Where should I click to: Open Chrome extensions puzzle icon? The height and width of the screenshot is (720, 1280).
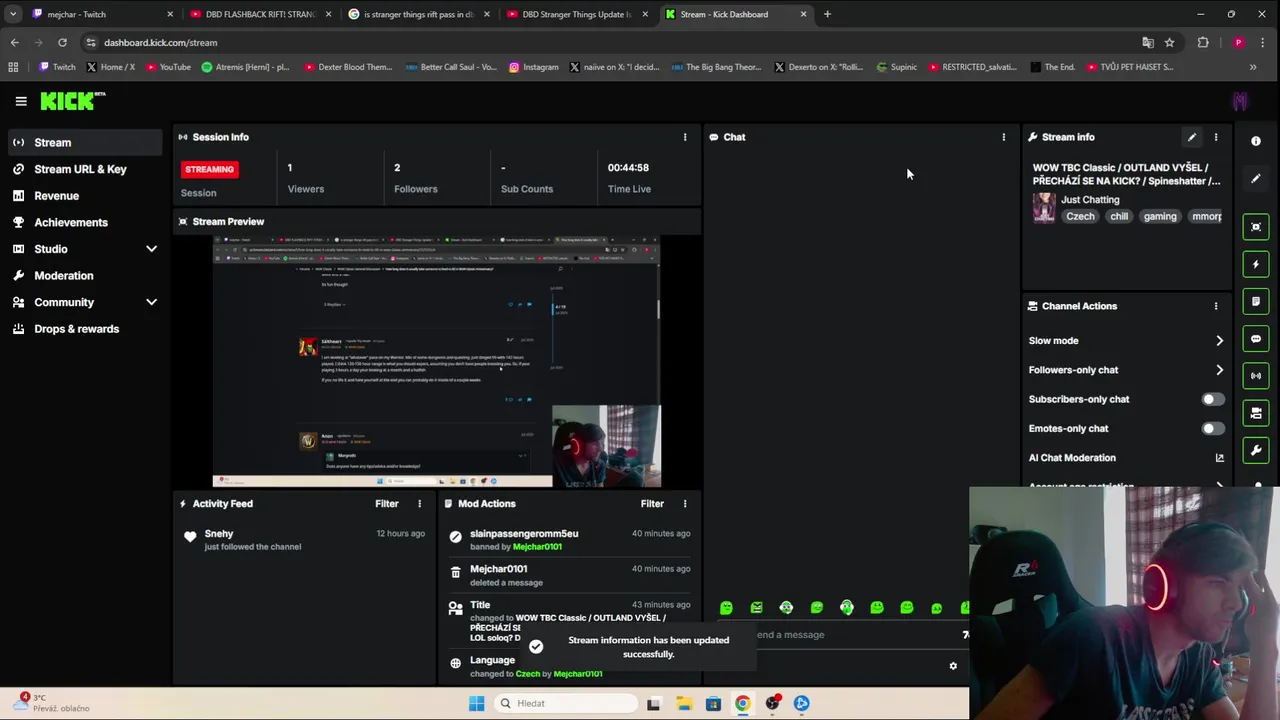pos(1203,43)
